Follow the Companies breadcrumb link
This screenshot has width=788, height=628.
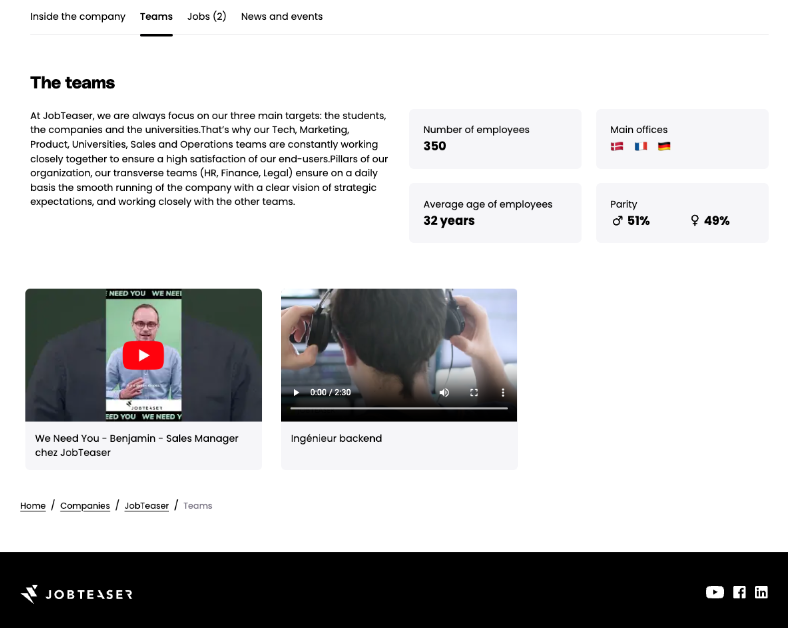tap(85, 506)
